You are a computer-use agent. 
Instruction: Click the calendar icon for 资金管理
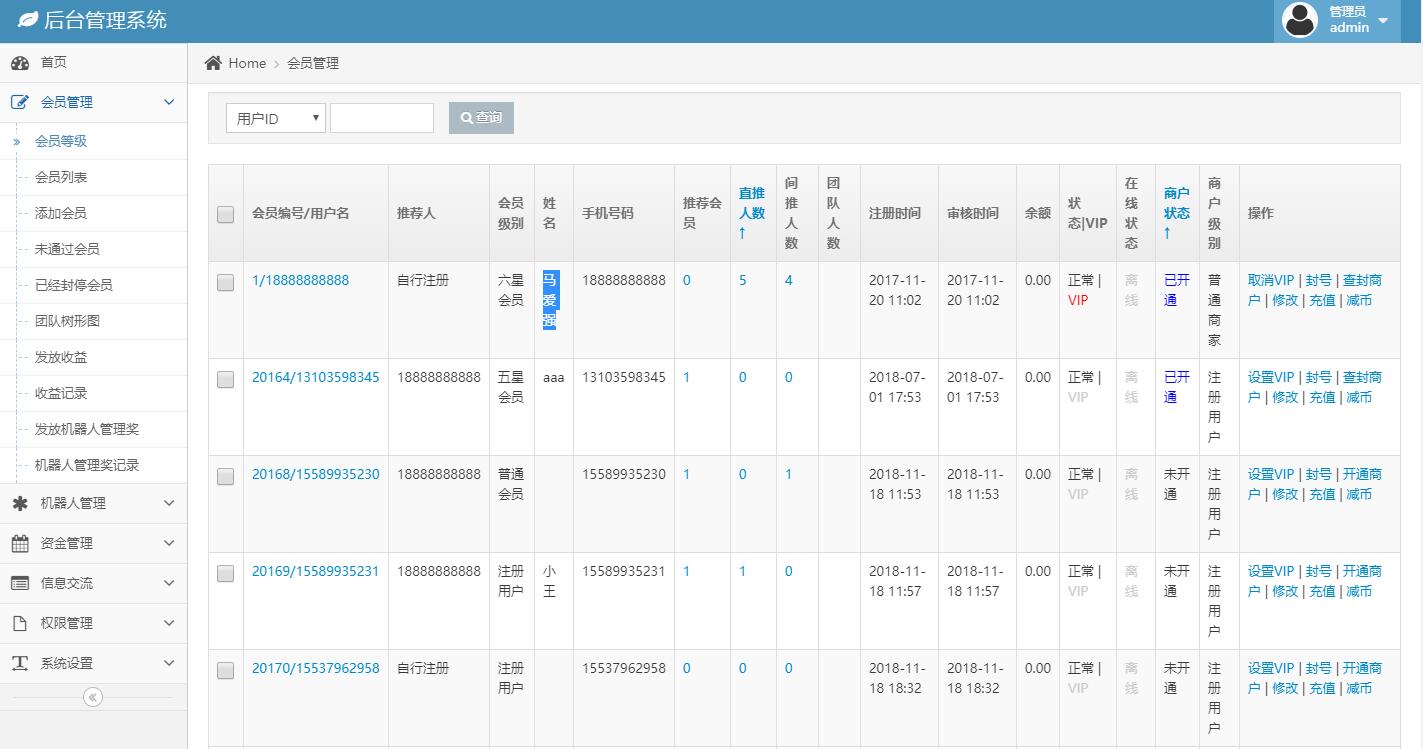(x=20, y=544)
